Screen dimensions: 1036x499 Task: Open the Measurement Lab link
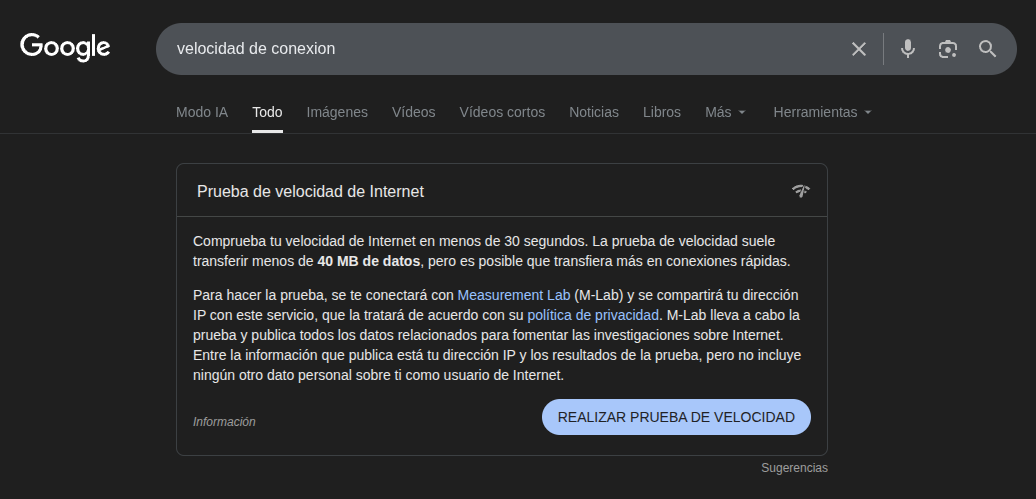pos(513,295)
